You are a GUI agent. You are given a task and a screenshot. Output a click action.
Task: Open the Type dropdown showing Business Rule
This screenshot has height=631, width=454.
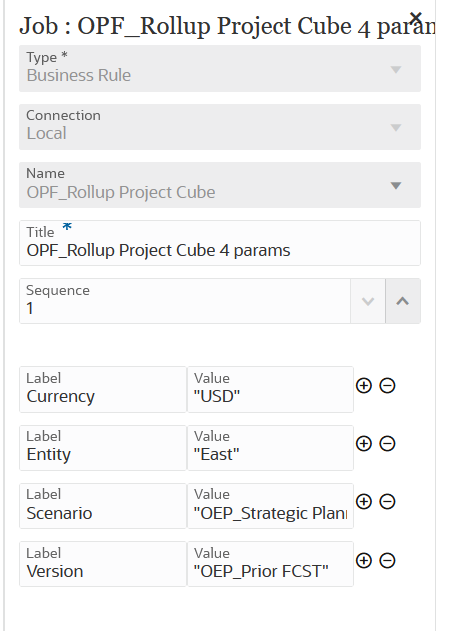pos(220,68)
